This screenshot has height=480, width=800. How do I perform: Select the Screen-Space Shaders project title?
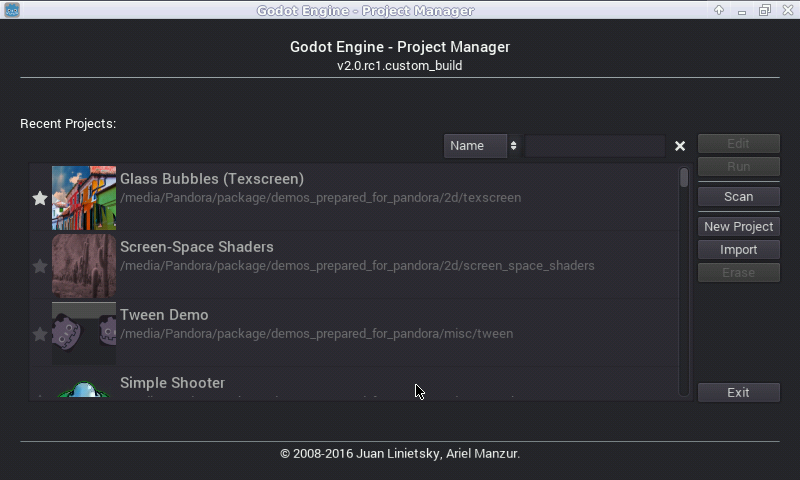[197, 247]
